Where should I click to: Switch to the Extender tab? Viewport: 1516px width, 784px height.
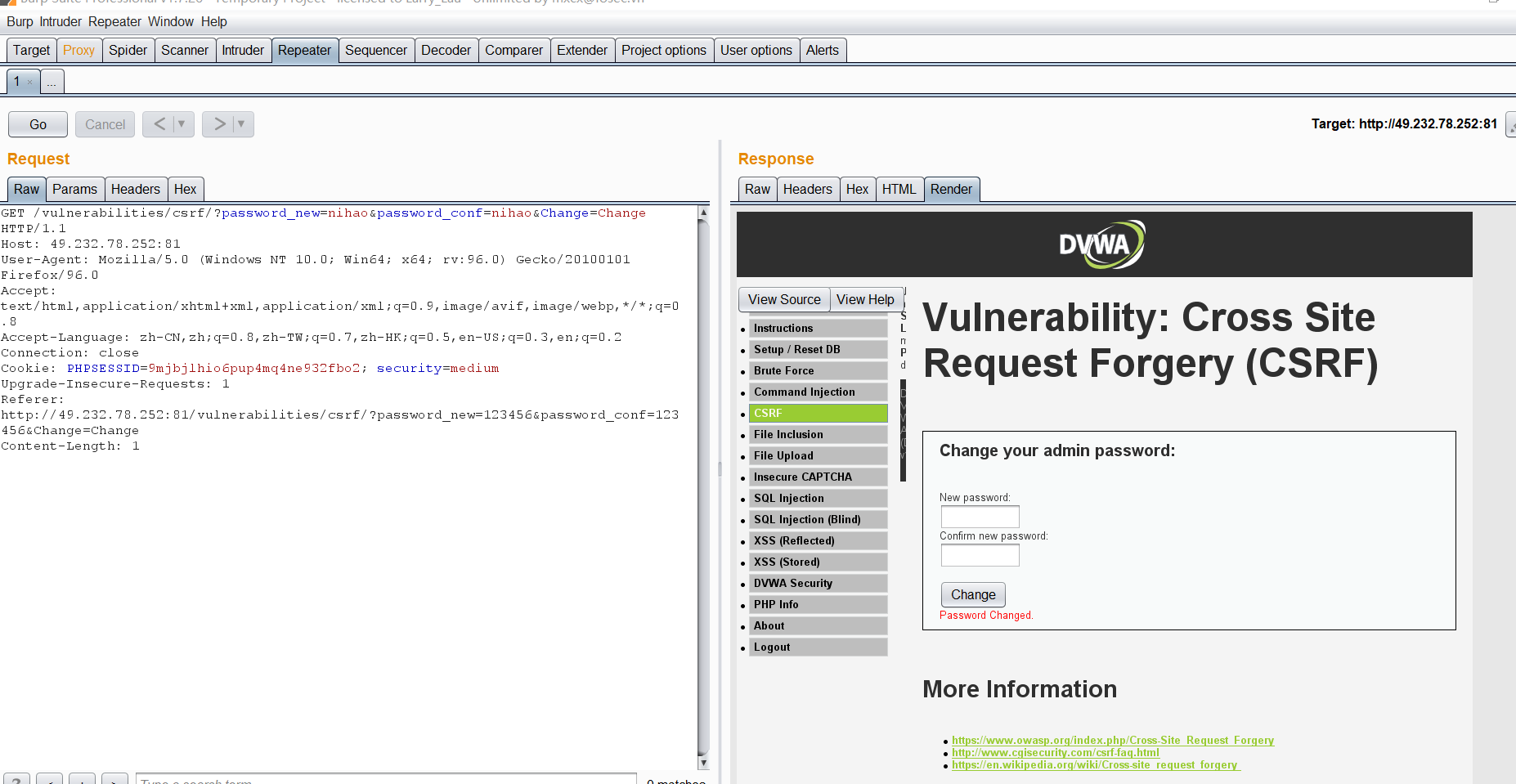[x=582, y=50]
